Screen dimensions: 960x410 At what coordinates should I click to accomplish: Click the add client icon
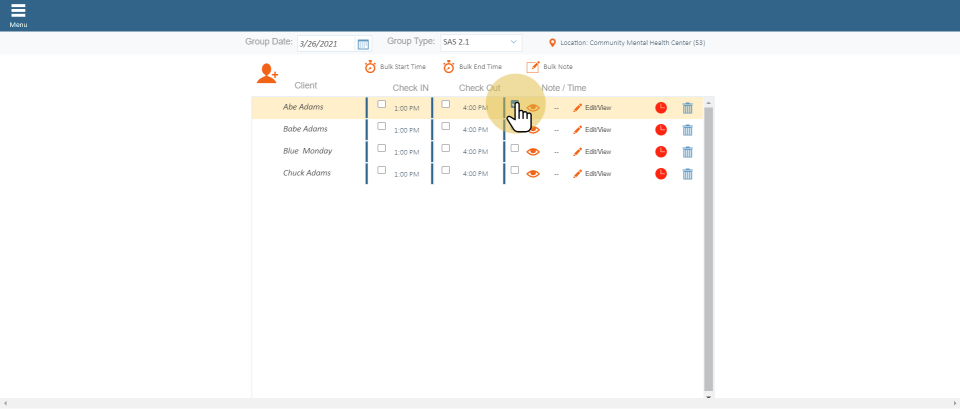(x=267, y=73)
